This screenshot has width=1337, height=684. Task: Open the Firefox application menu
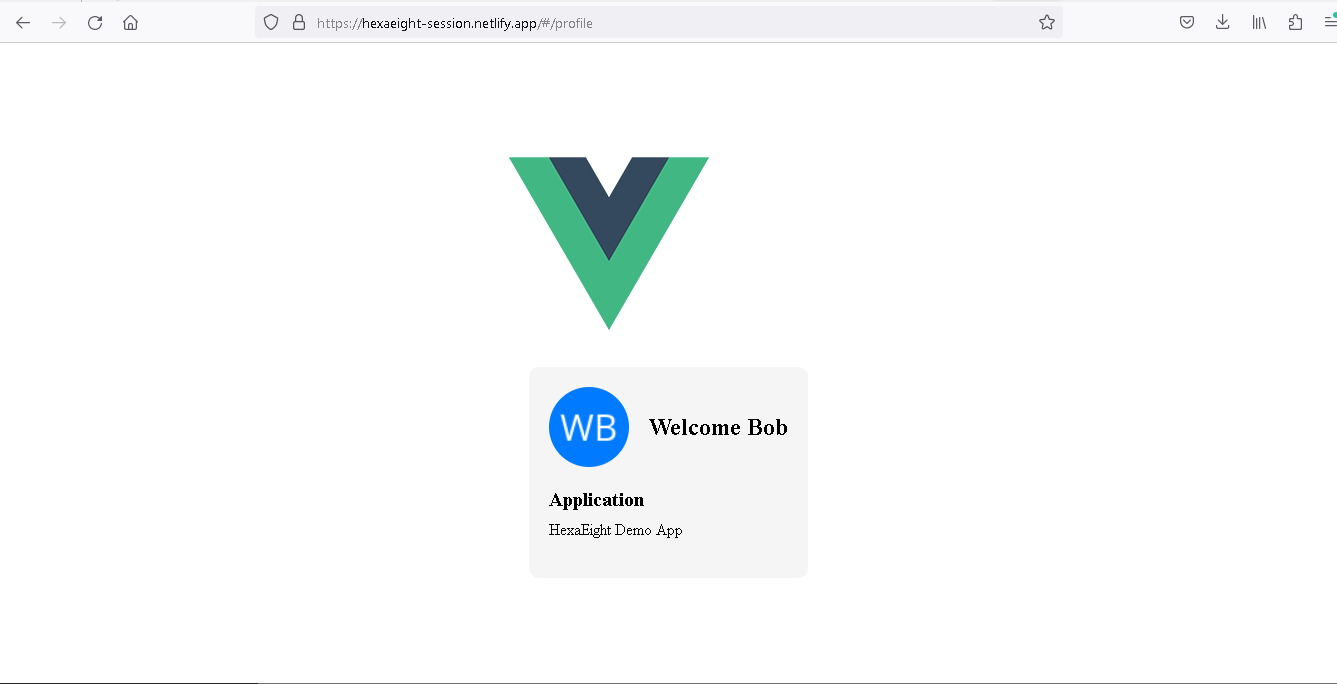click(1329, 23)
